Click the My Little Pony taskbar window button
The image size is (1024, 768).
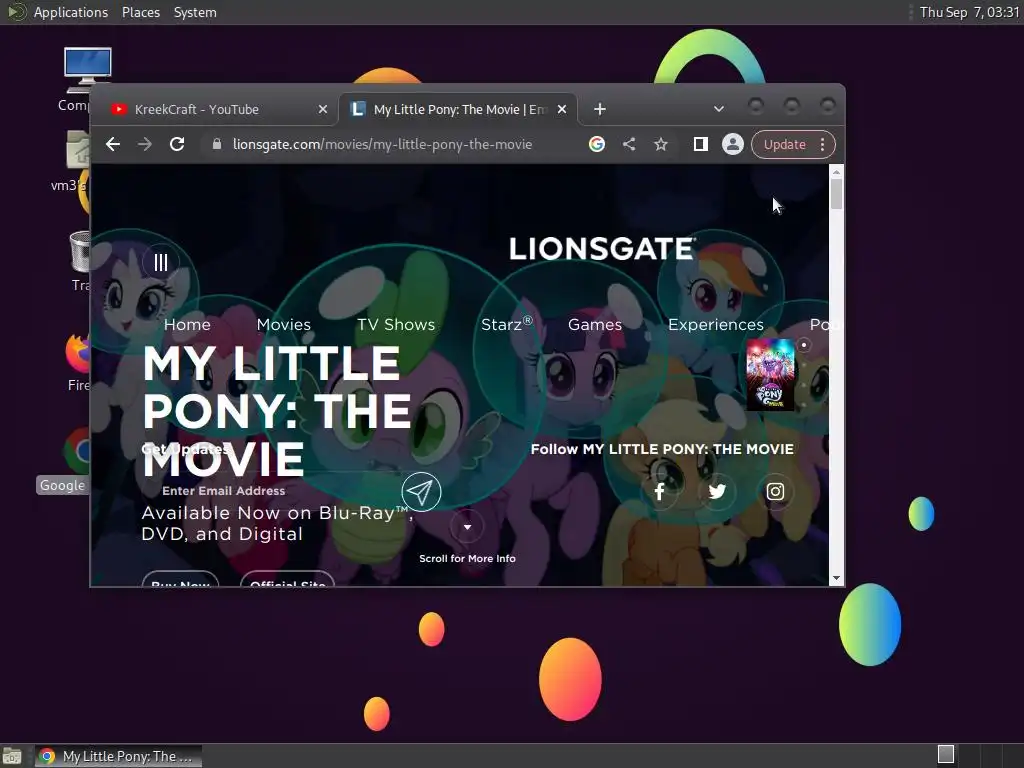[118, 756]
